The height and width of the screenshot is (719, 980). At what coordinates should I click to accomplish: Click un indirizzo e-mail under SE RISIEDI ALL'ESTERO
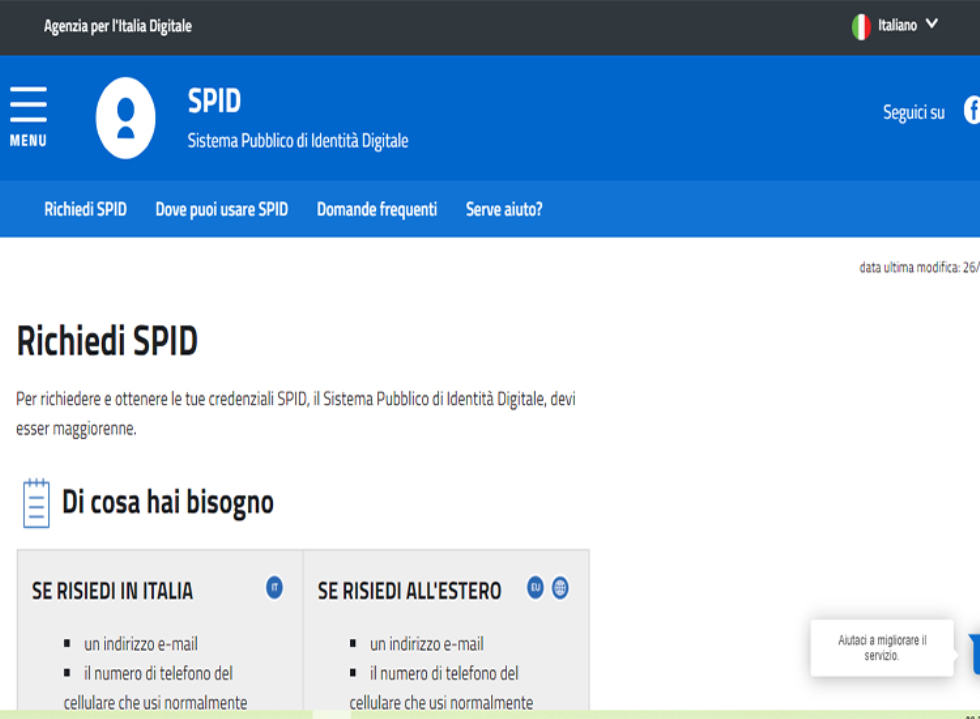tap(427, 644)
